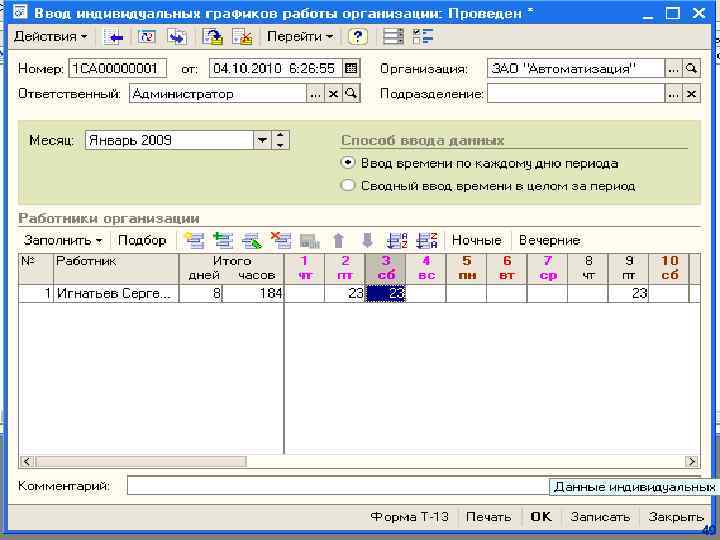Click the Работник column header
The height and width of the screenshot is (540, 720).
[x=116, y=268]
